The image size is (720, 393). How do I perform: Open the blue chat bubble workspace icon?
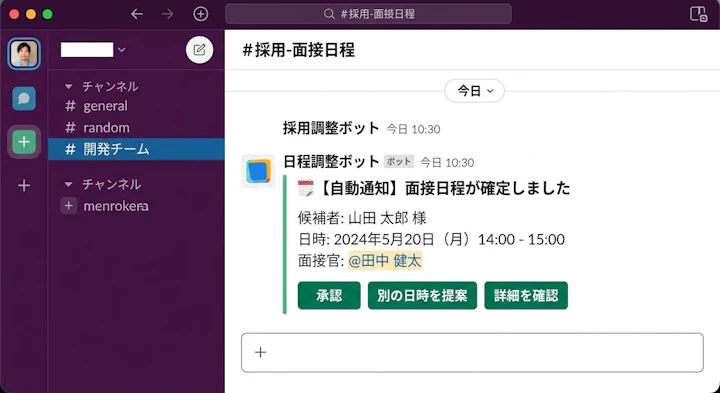[x=24, y=99]
